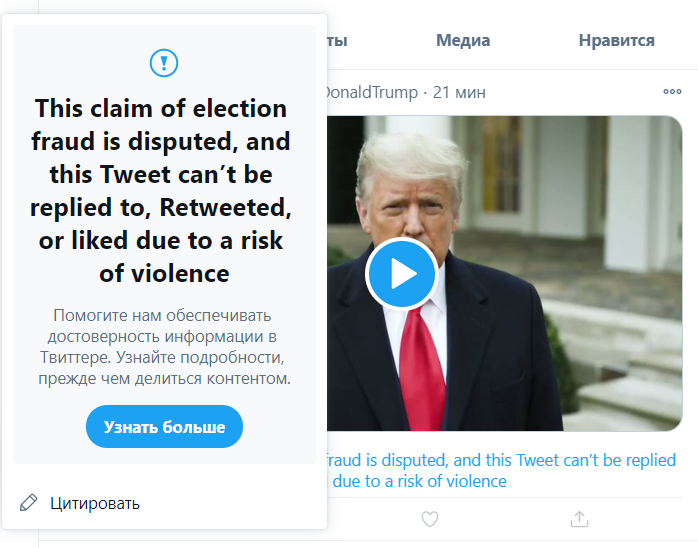Image resolution: width=698 pixels, height=548 pixels.
Task: Click the pencil icon beside Цитировать
Action: click(29, 502)
